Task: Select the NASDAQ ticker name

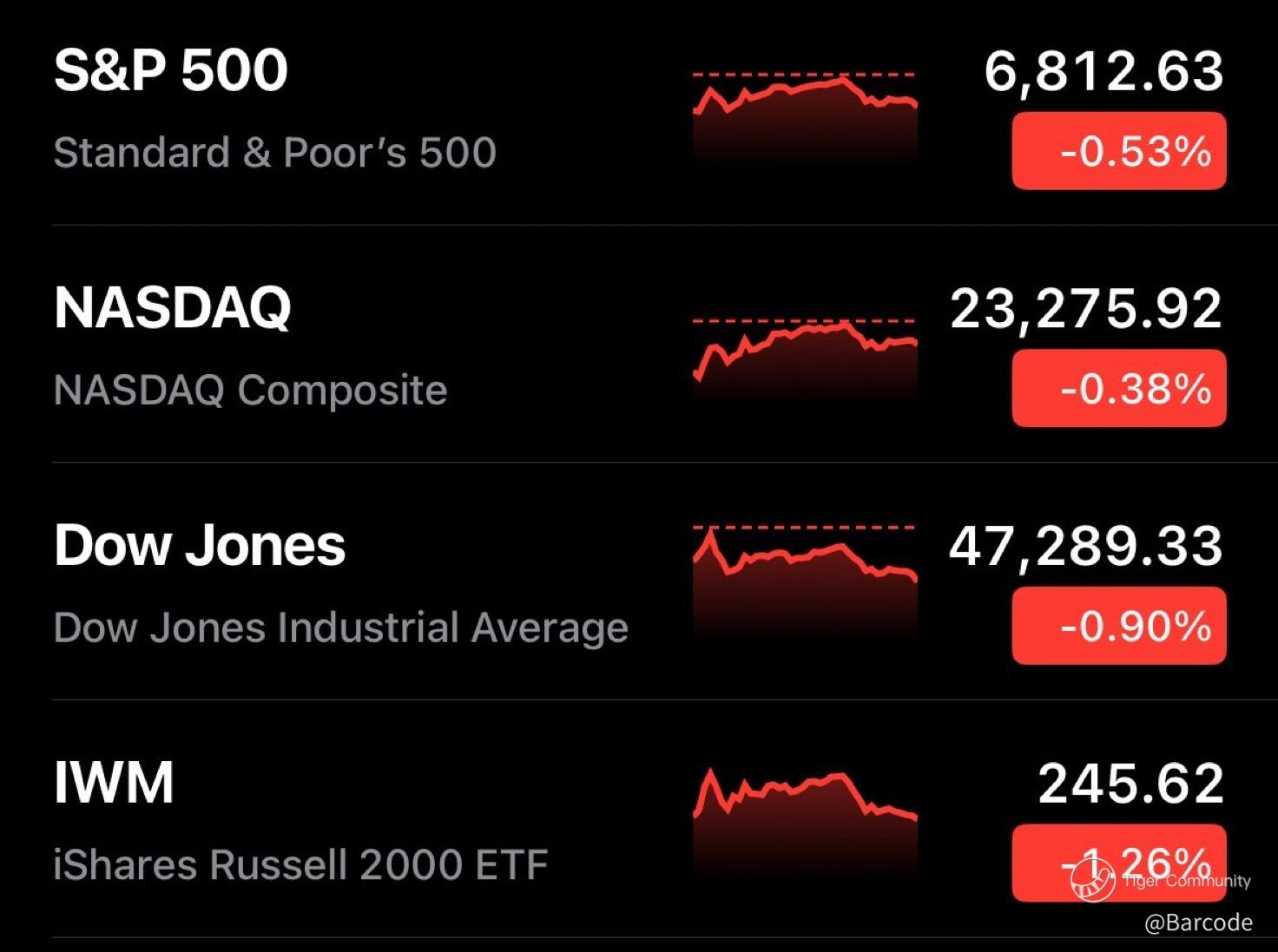Action: click(x=173, y=307)
